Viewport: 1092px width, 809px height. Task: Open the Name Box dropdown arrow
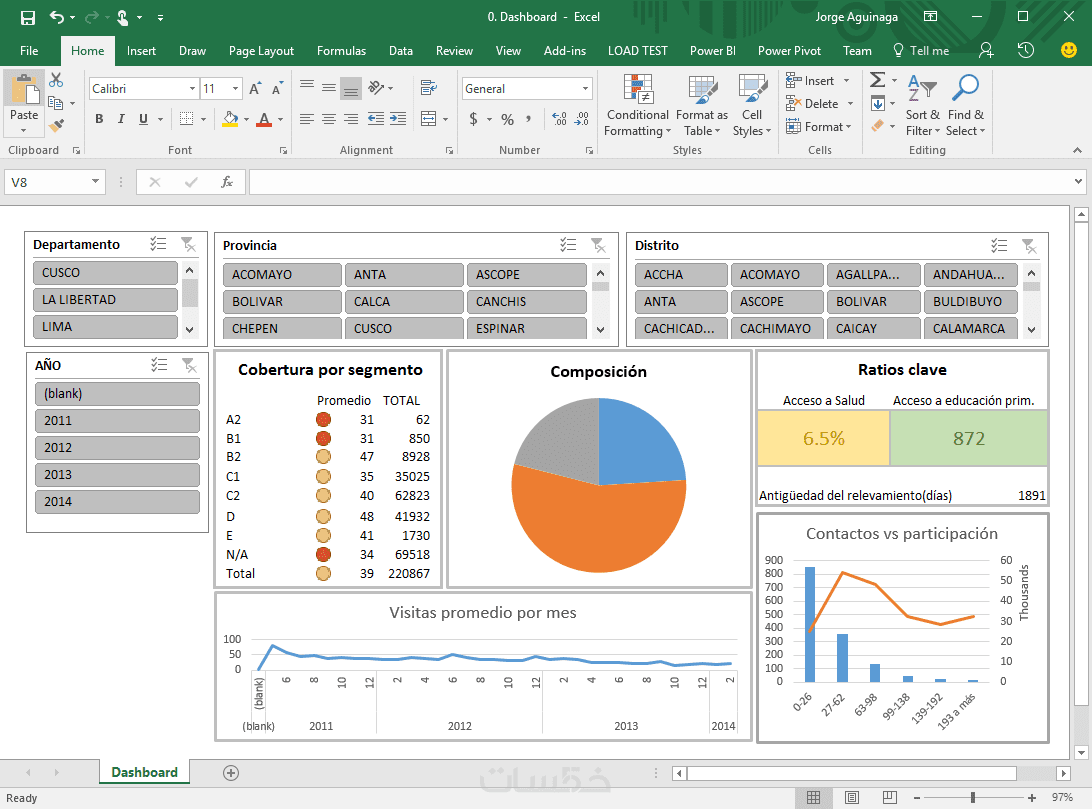click(96, 182)
